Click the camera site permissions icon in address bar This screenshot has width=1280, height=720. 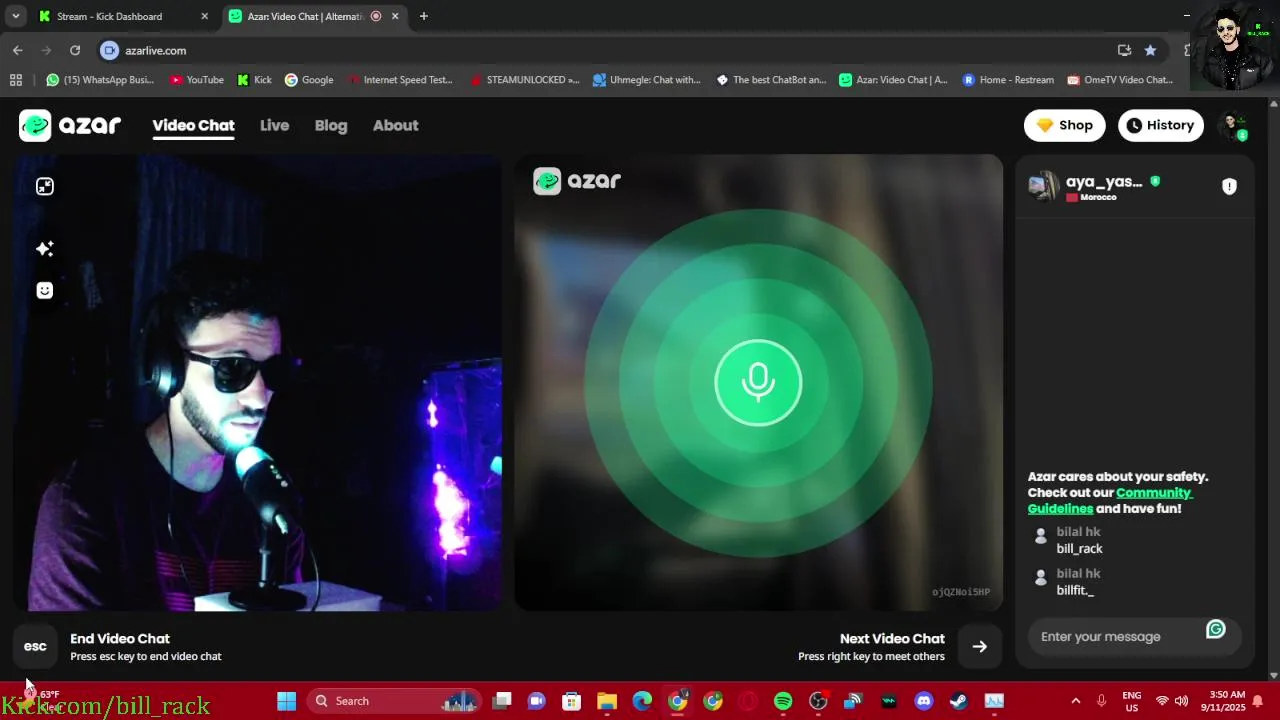pos(110,50)
